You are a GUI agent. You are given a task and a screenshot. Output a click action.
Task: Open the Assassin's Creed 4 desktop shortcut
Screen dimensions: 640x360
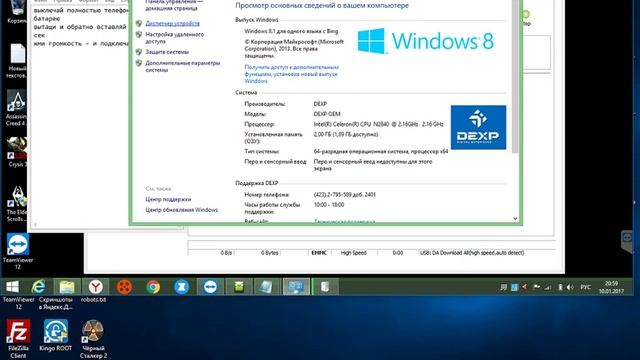tap(16, 108)
